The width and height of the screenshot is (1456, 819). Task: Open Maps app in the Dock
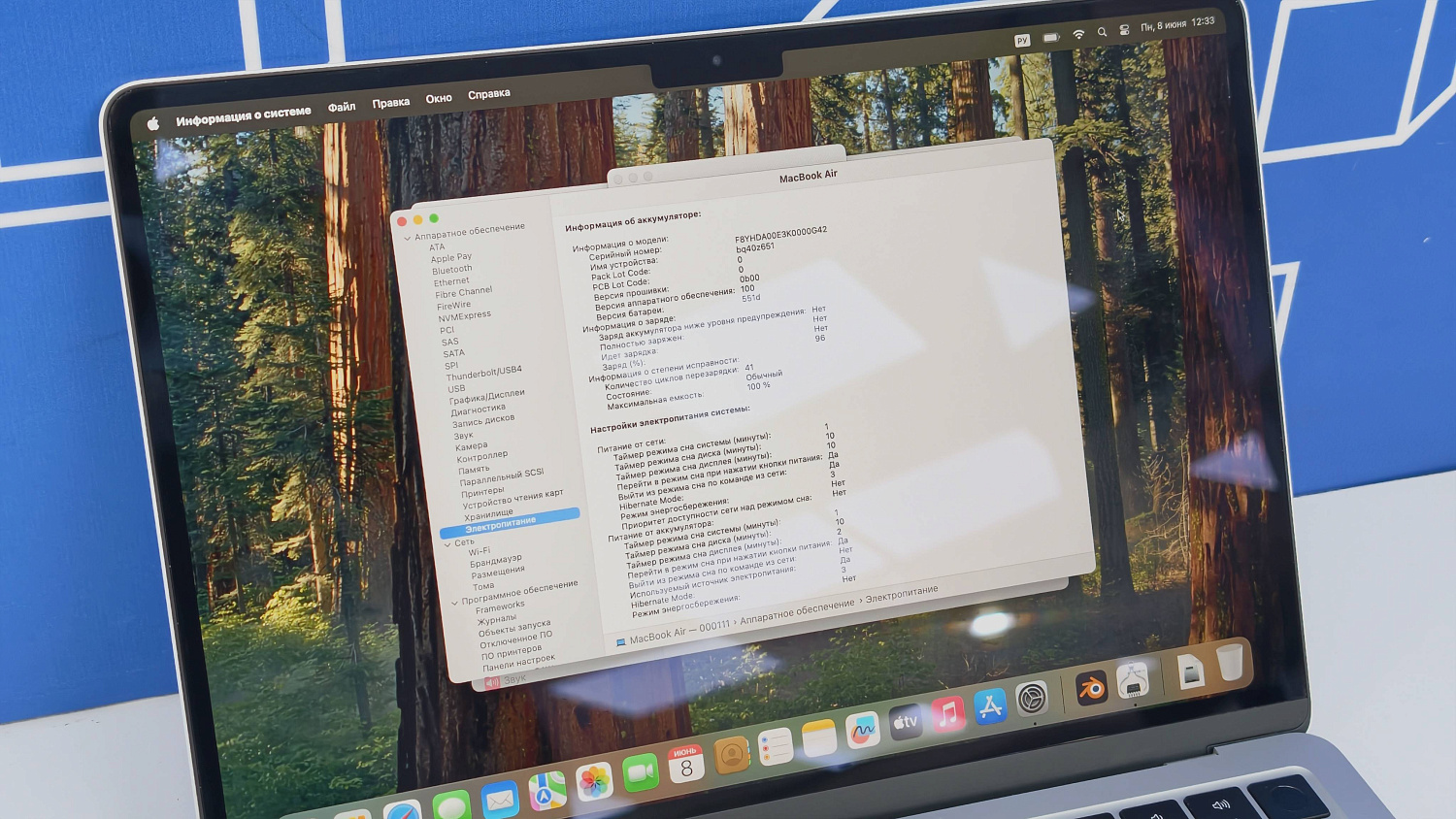pyautogui.click(x=547, y=791)
